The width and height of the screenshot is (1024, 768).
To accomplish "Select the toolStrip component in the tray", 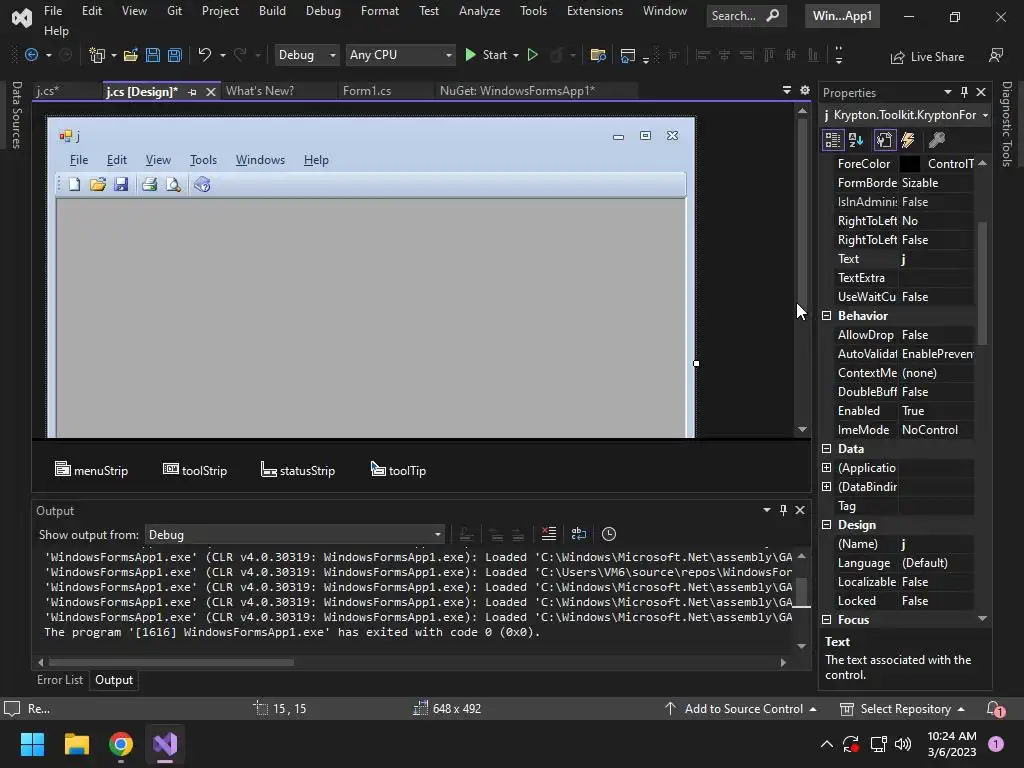I will coord(195,470).
